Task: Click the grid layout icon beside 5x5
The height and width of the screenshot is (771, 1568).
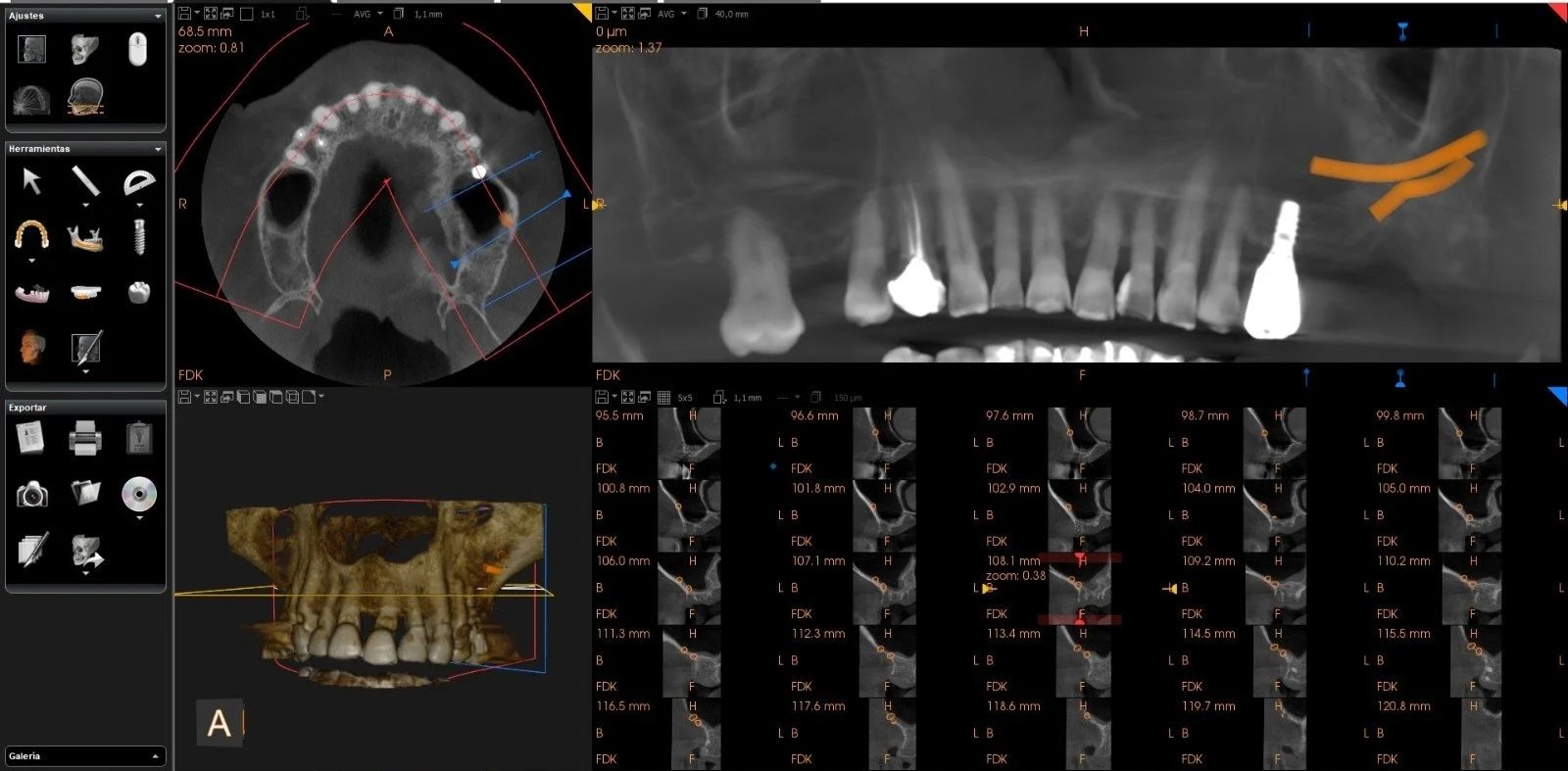Action: pos(663,397)
